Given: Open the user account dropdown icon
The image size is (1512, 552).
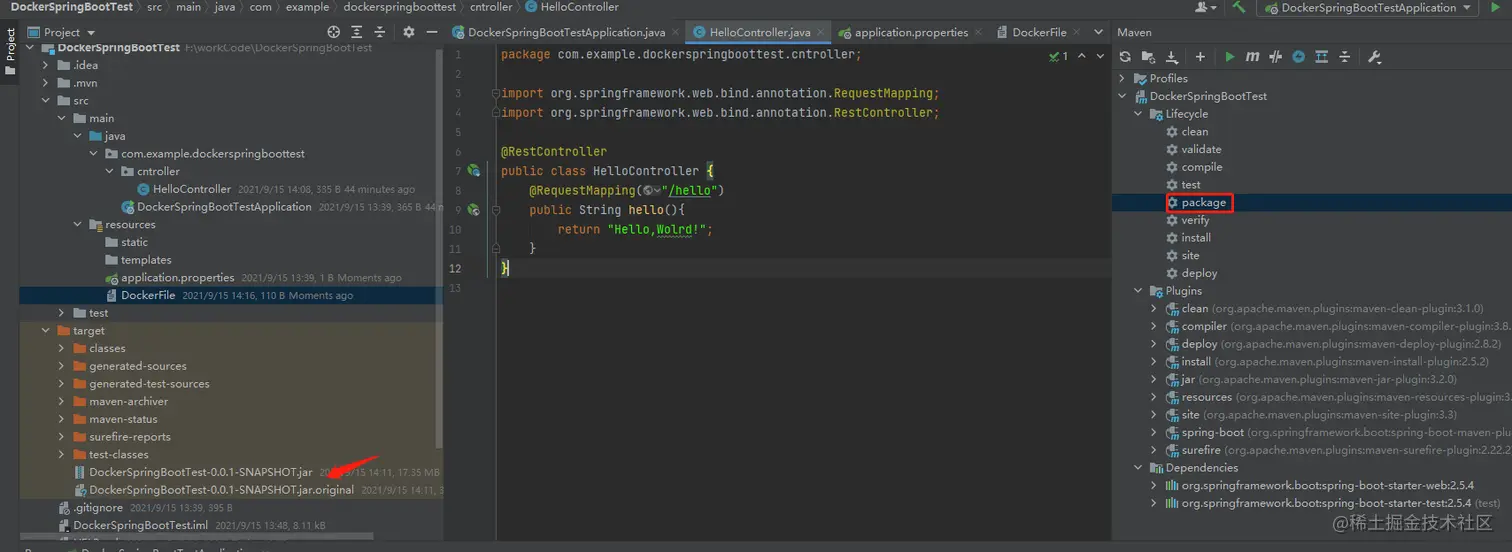Looking at the screenshot, I should pos(1206,7).
